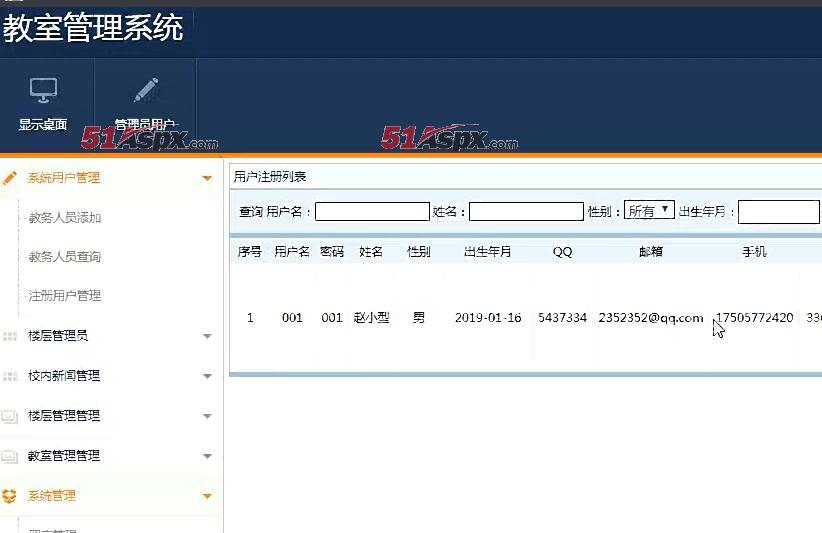
Task: Click the 姓名 column header
Action: pyautogui.click(x=371, y=252)
